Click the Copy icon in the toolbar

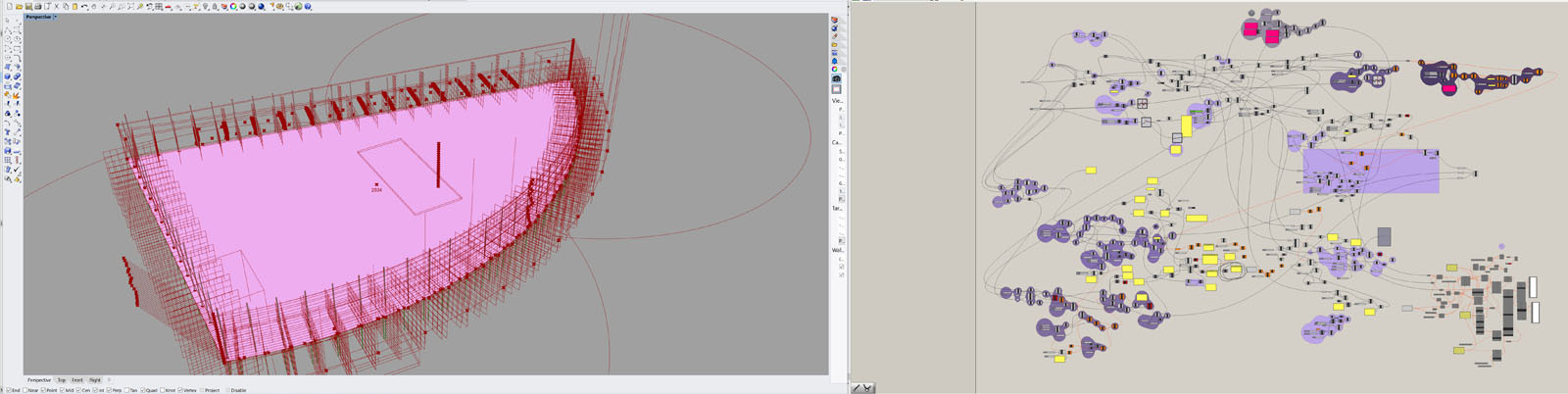point(66,6)
